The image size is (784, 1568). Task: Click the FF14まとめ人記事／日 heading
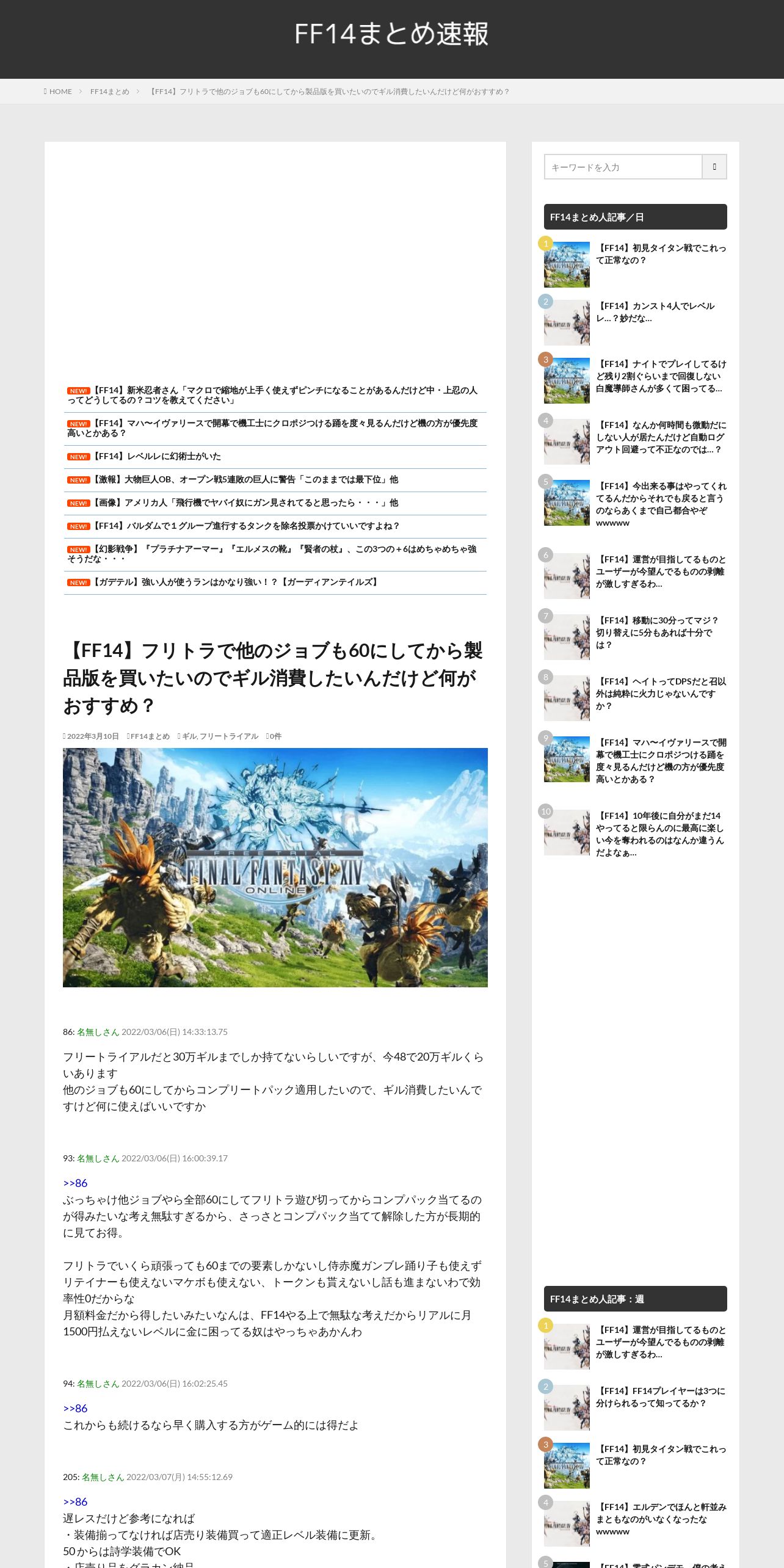pyautogui.click(x=636, y=217)
